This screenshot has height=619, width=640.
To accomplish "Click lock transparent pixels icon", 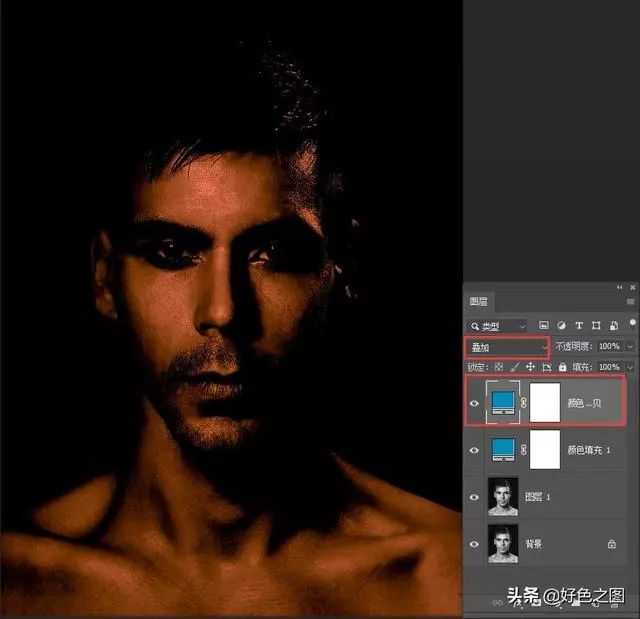I will point(499,367).
